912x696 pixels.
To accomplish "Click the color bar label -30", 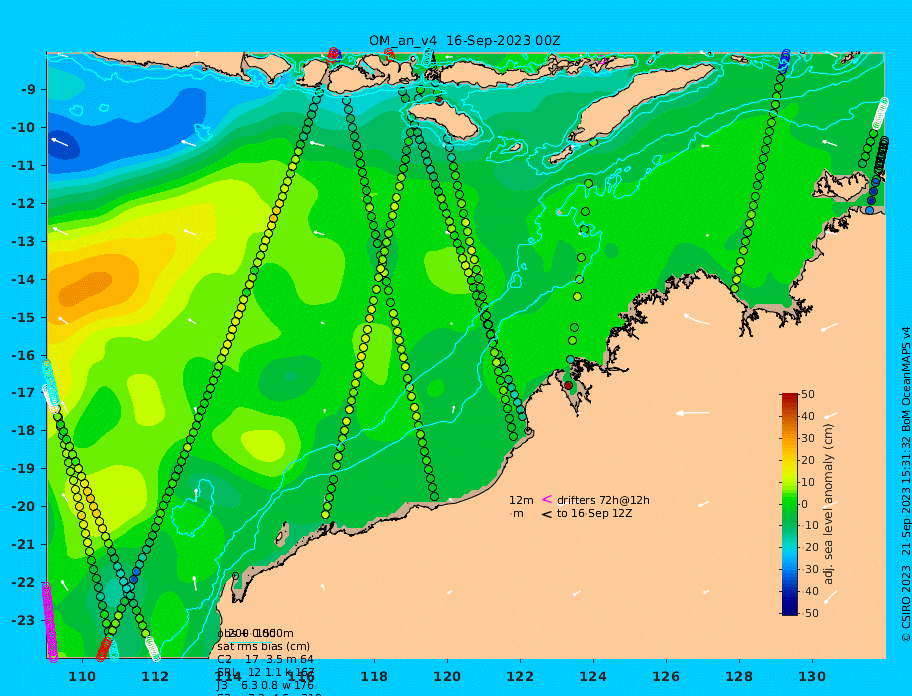I will coord(809,569).
